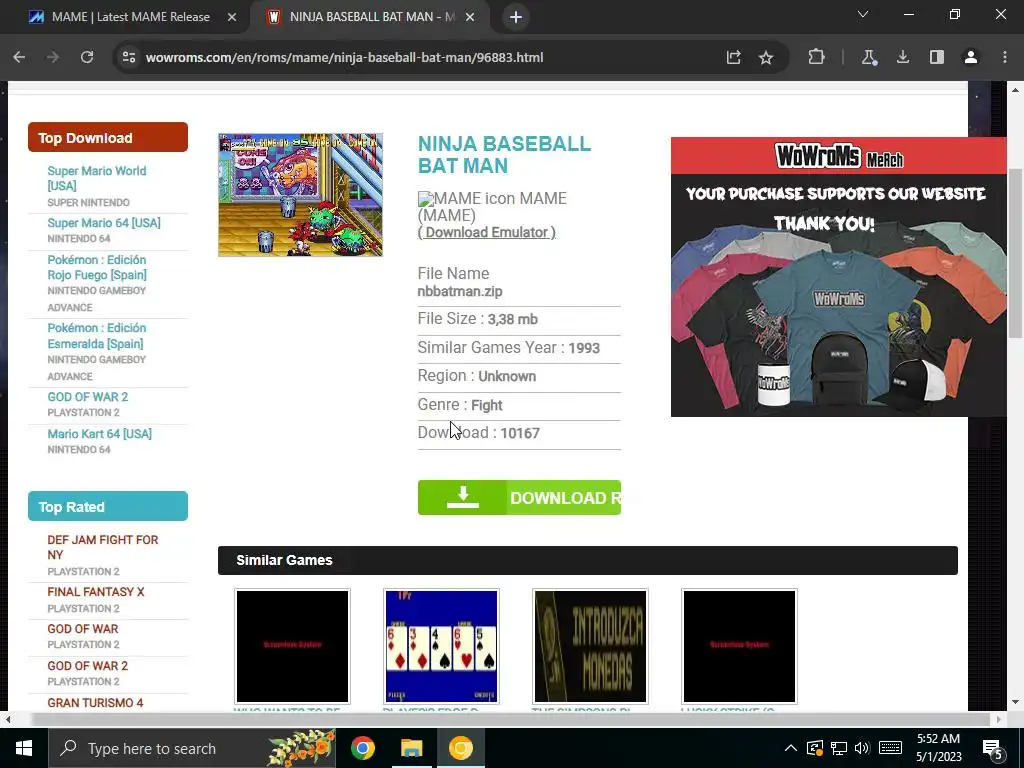
Task: Open the Introduzca Monedas similar game thumbnail
Action: click(590, 647)
